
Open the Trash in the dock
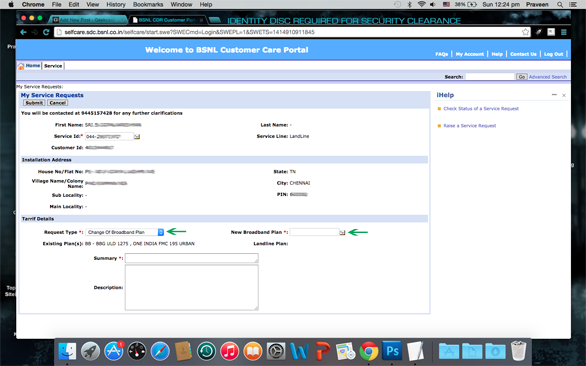[x=518, y=351]
